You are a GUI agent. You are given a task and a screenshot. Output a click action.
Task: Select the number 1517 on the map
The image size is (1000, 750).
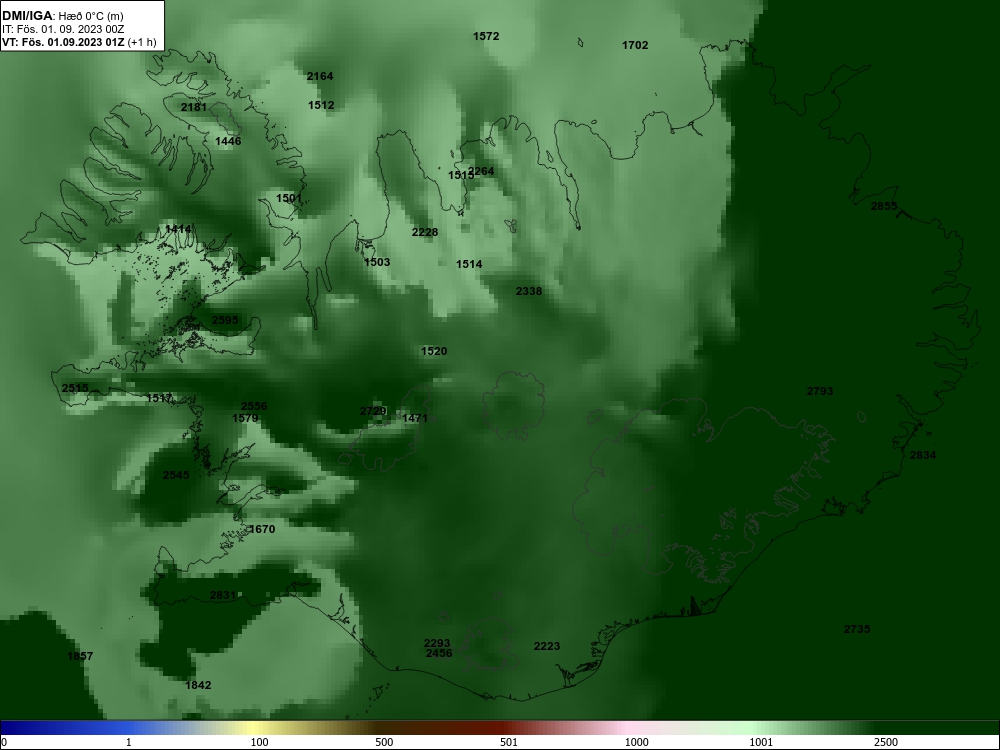pyautogui.click(x=159, y=399)
